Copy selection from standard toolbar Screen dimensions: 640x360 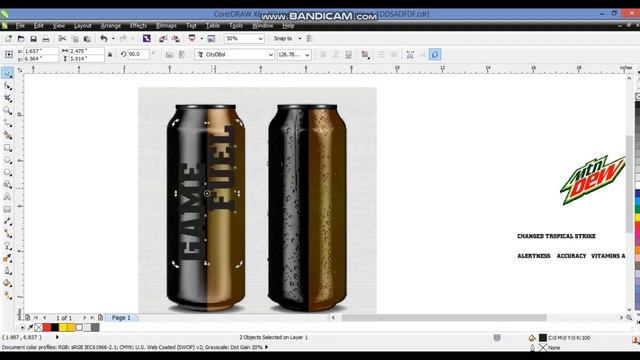[x=75, y=38]
